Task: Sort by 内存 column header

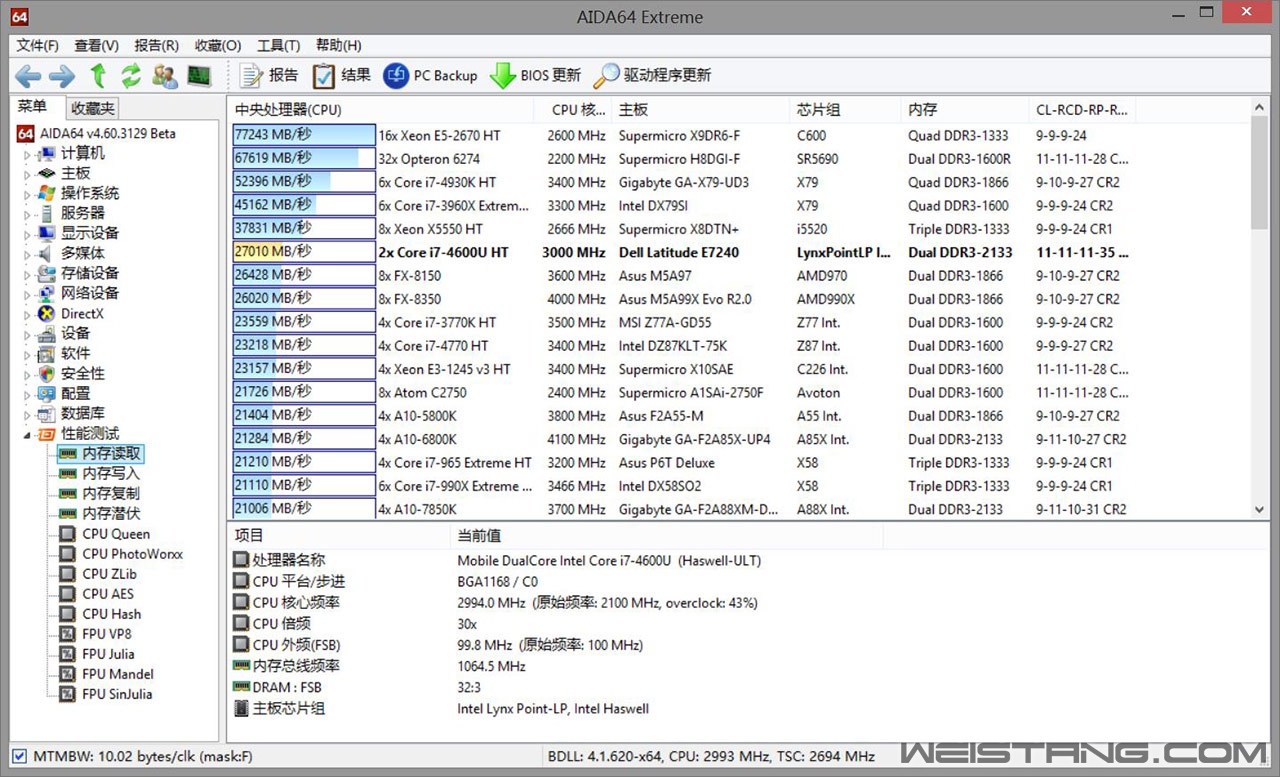Action: point(965,110)
